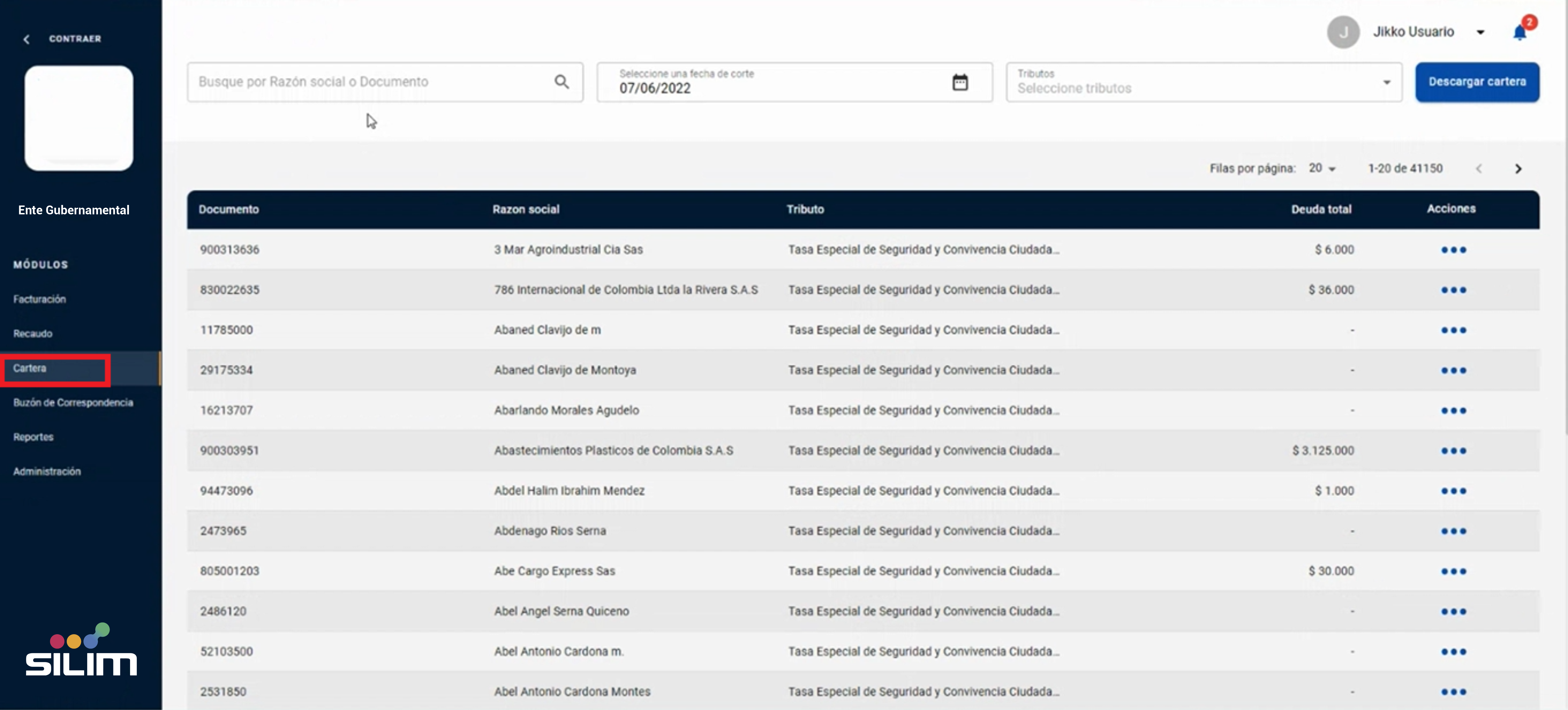Click Descargar cartera button
This screenshot has height=710, width=1568.
coord(1477,82)
